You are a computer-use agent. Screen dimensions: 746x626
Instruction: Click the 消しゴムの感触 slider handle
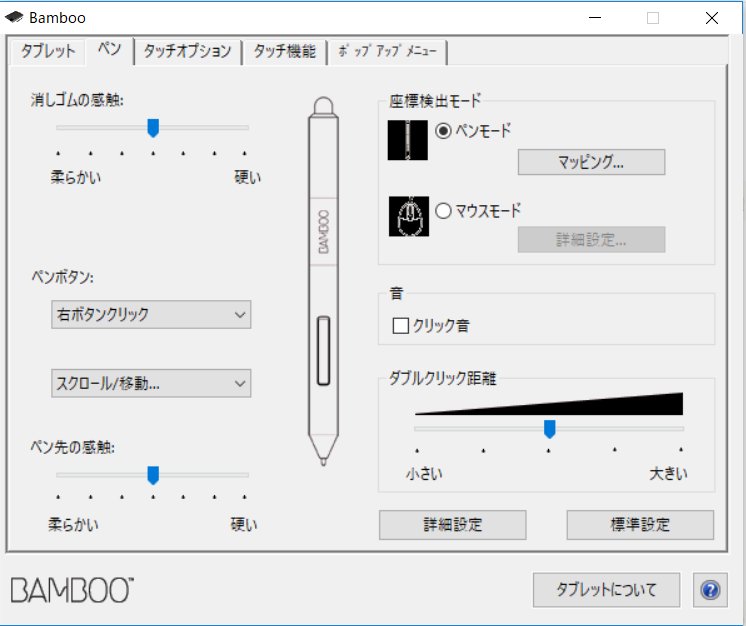click(x=153, y=128)
